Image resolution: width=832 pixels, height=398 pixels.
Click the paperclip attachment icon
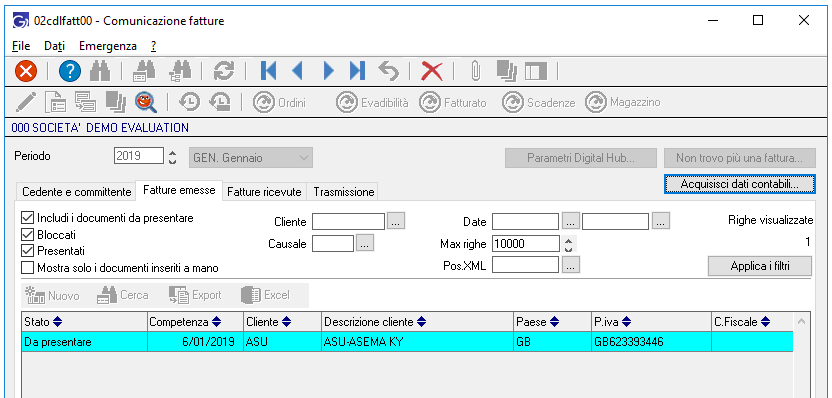(x=475, y=71)
